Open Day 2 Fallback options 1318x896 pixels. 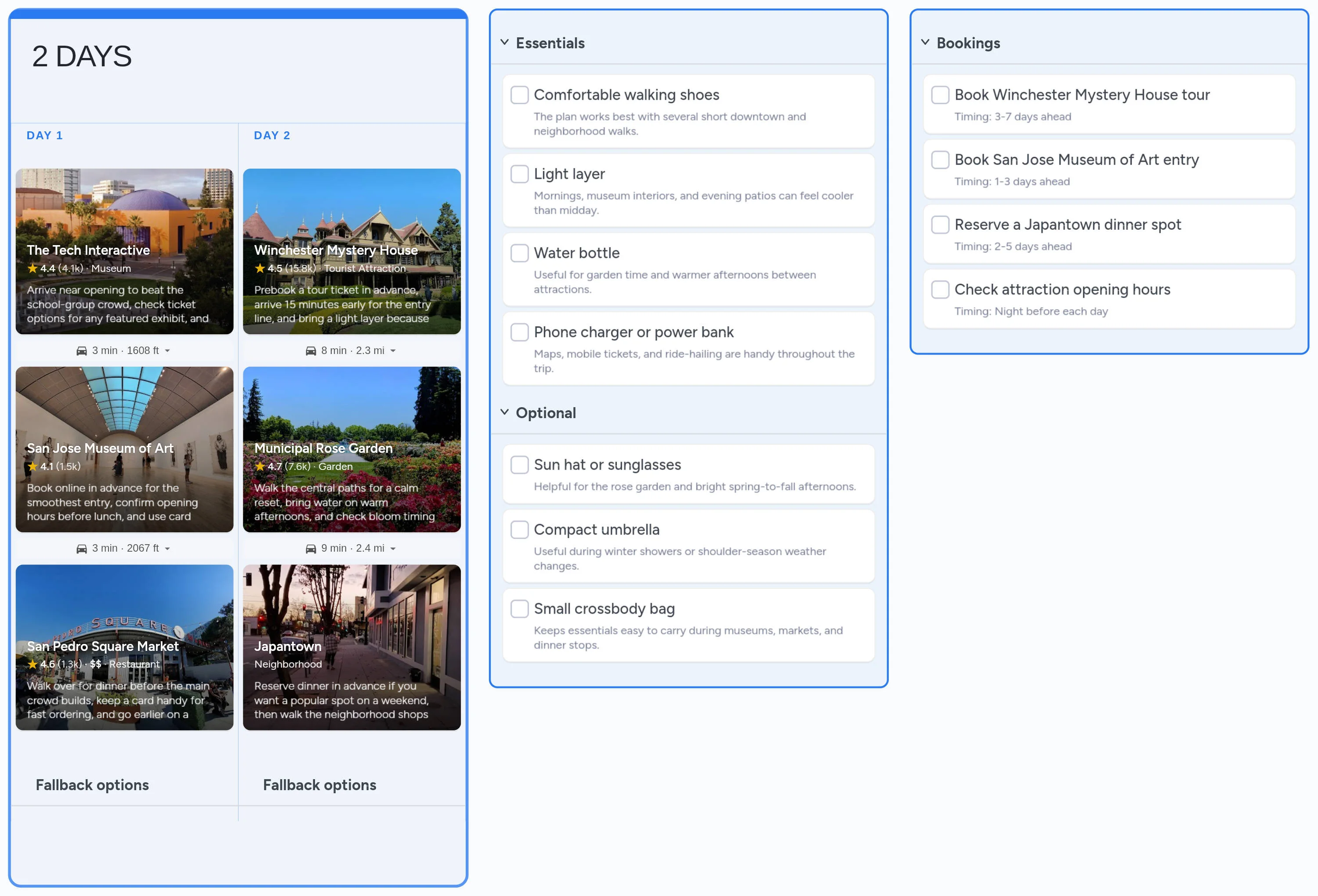pos(319,785)
